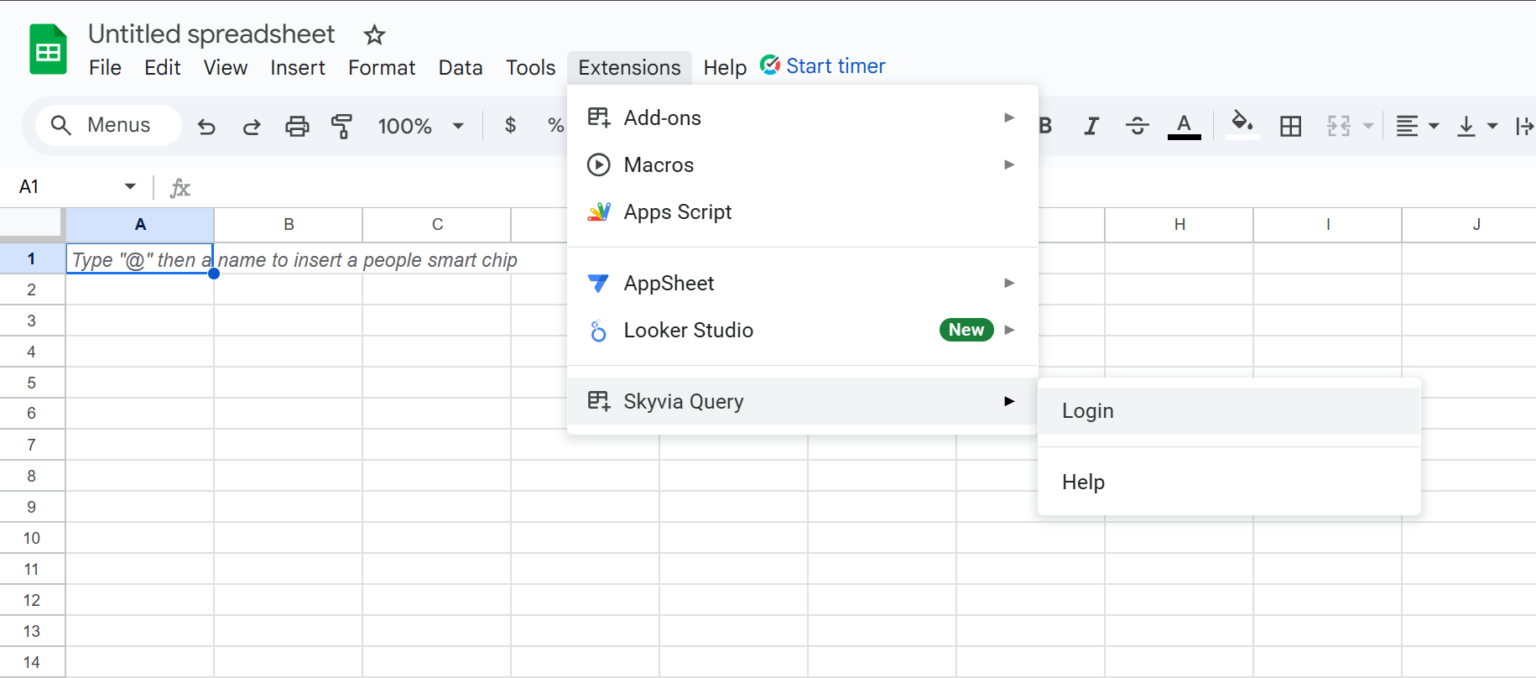The height and width of the screenshot is (678, 1536).
Task: Select Login under Skyvia Query
Action: click(x=1087, y=410)
